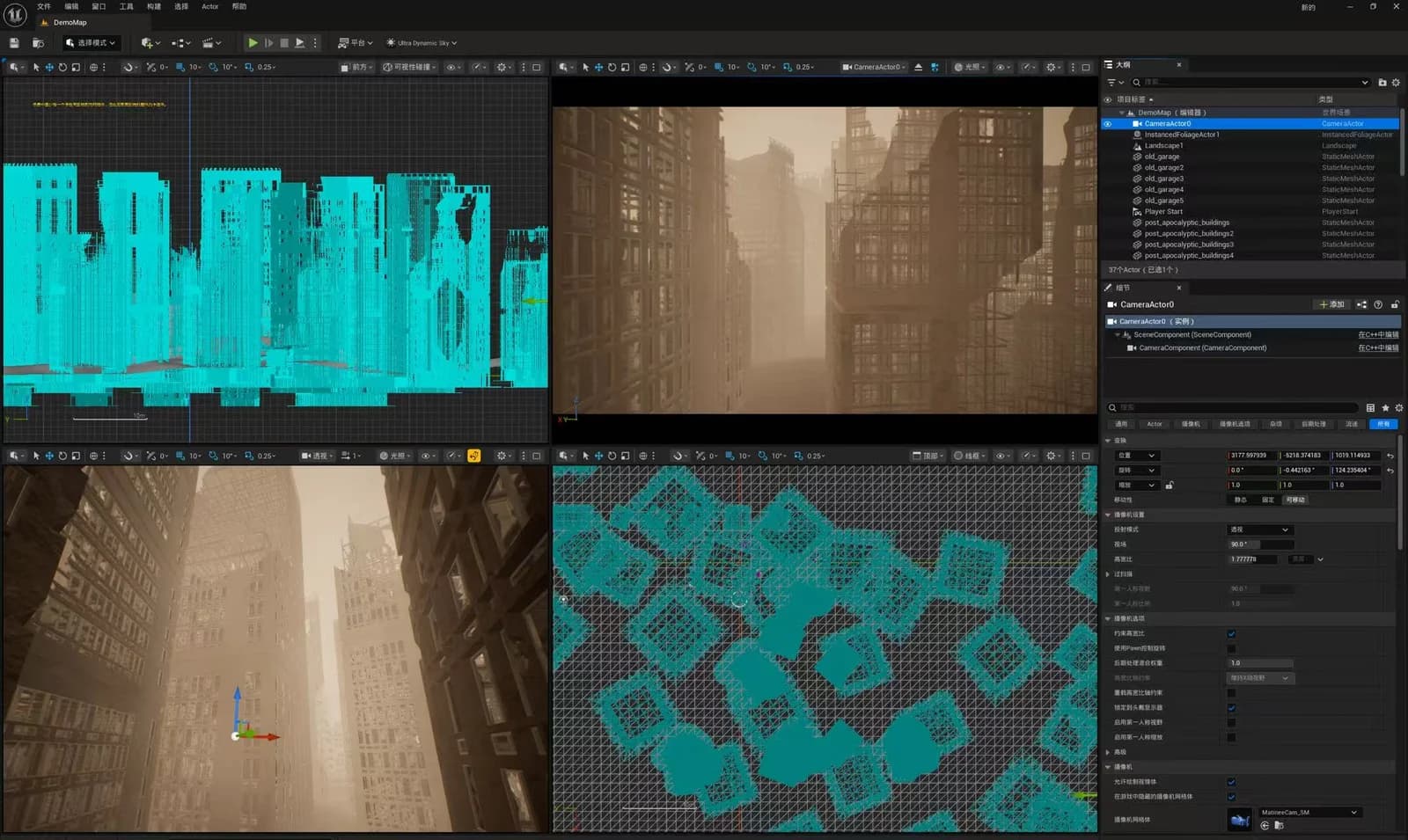The width and height of the screenshot is (1408, 840).
Task: Toggle the 约束高宽比 checkbox
Action: tap(1231, 633)
